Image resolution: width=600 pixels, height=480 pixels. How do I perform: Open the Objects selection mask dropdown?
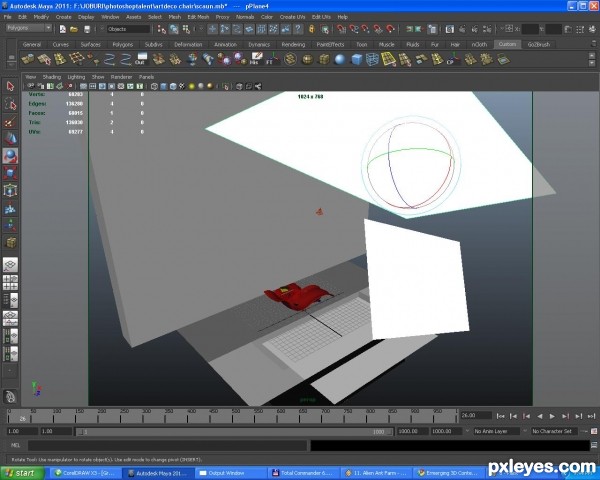[x=128, y=29]
